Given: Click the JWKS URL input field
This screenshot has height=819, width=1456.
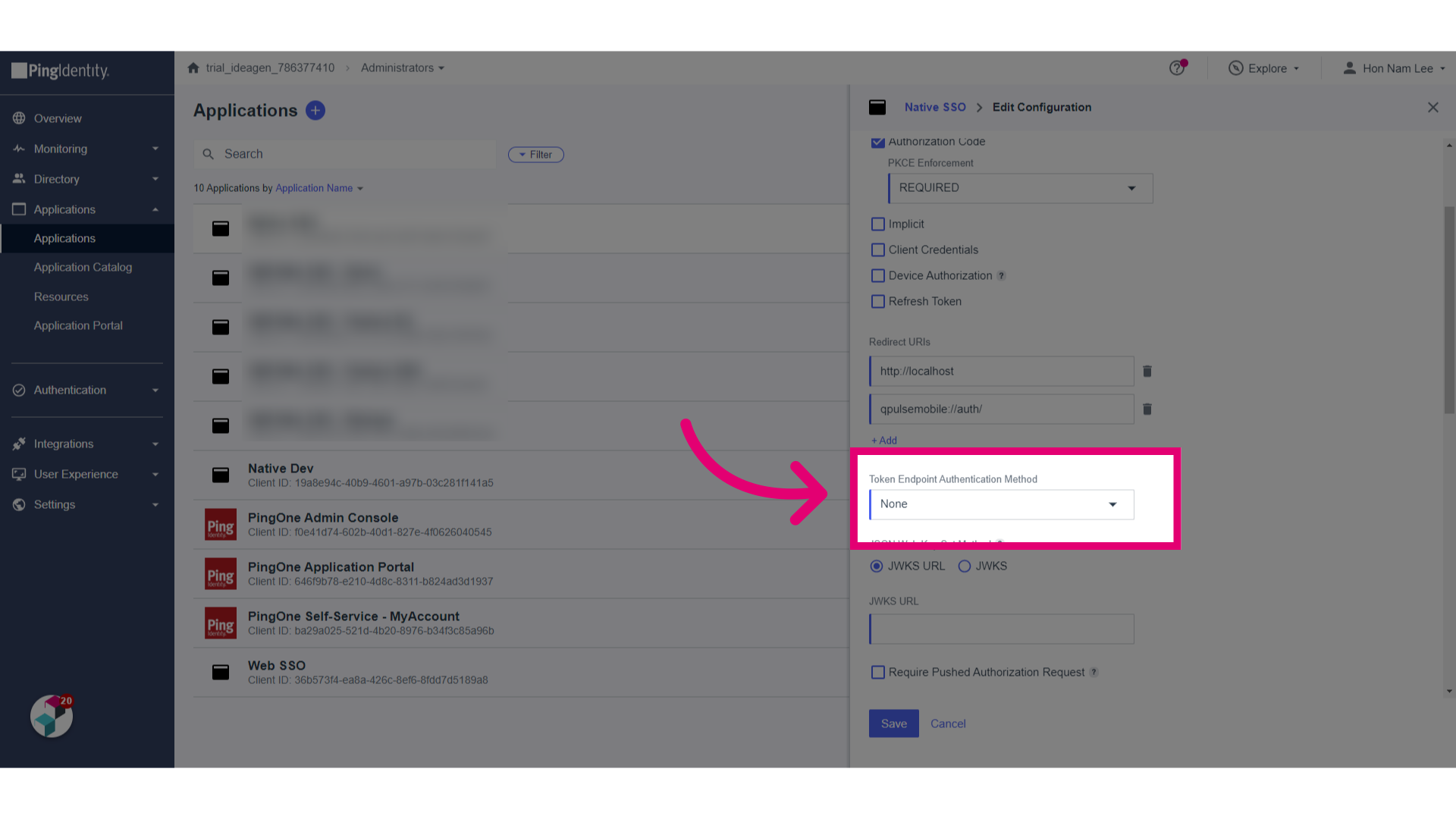Looking at the screenshot, I should coord(1002,629).
